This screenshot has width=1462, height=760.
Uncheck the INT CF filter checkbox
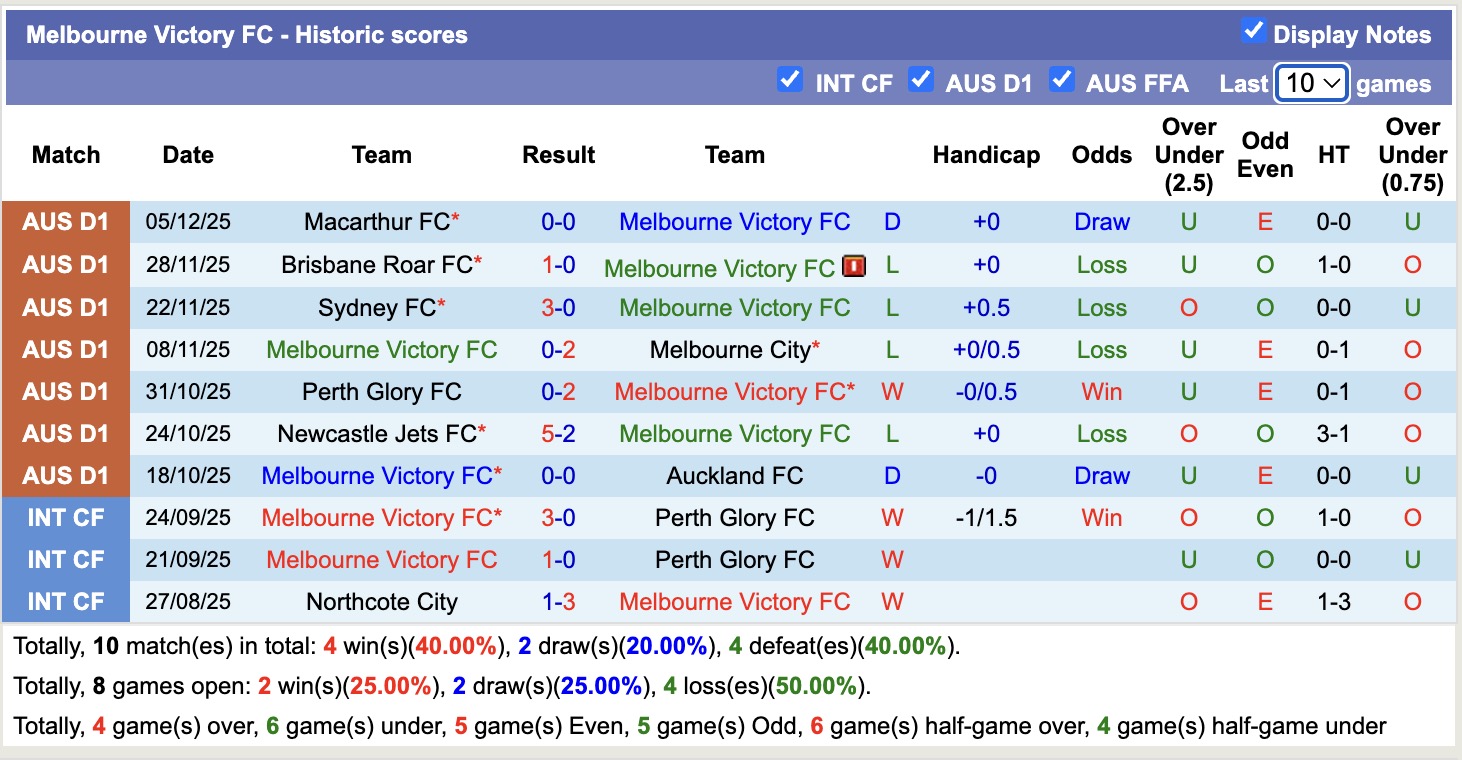pyautogui.click(x=790, y=78)
